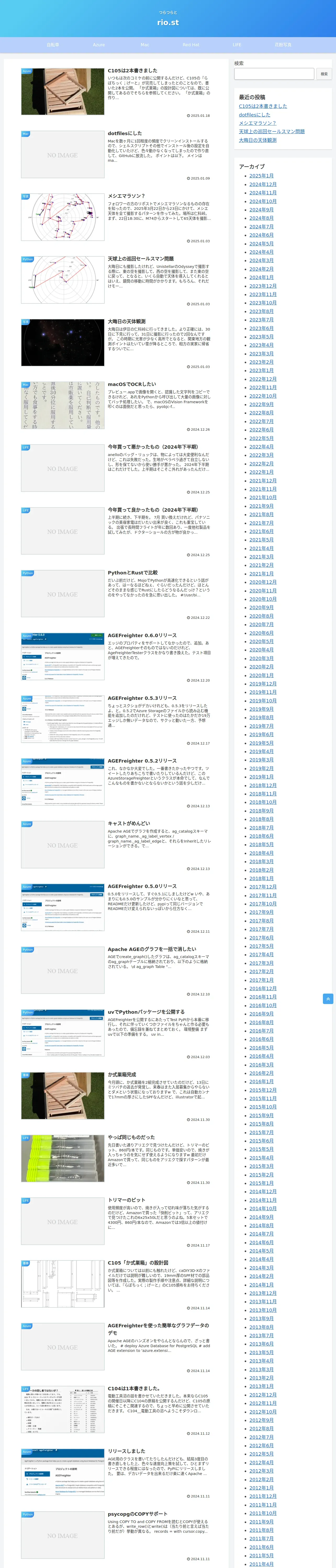
Task: Open the Azure navigation menu item
Action: [x=99, y=45]
